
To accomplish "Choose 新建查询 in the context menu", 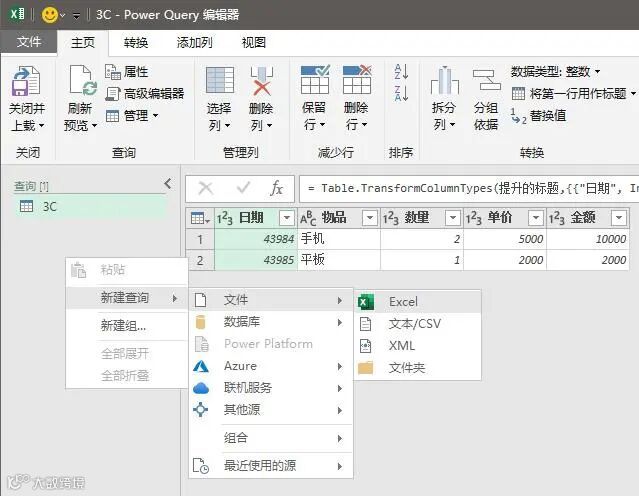I will click(126, 298).
